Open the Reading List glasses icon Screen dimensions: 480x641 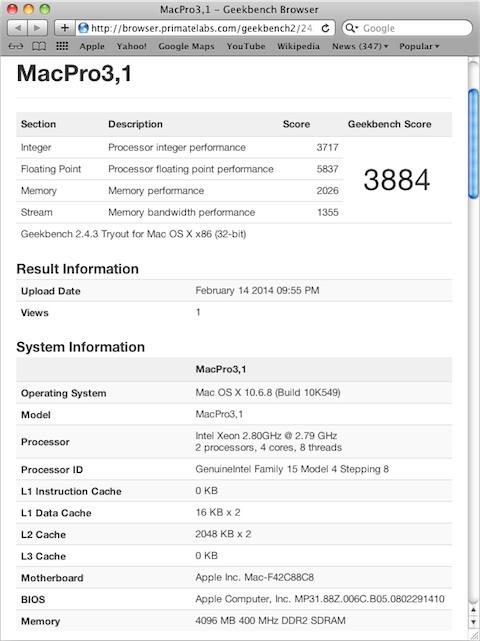pos(16,47)
